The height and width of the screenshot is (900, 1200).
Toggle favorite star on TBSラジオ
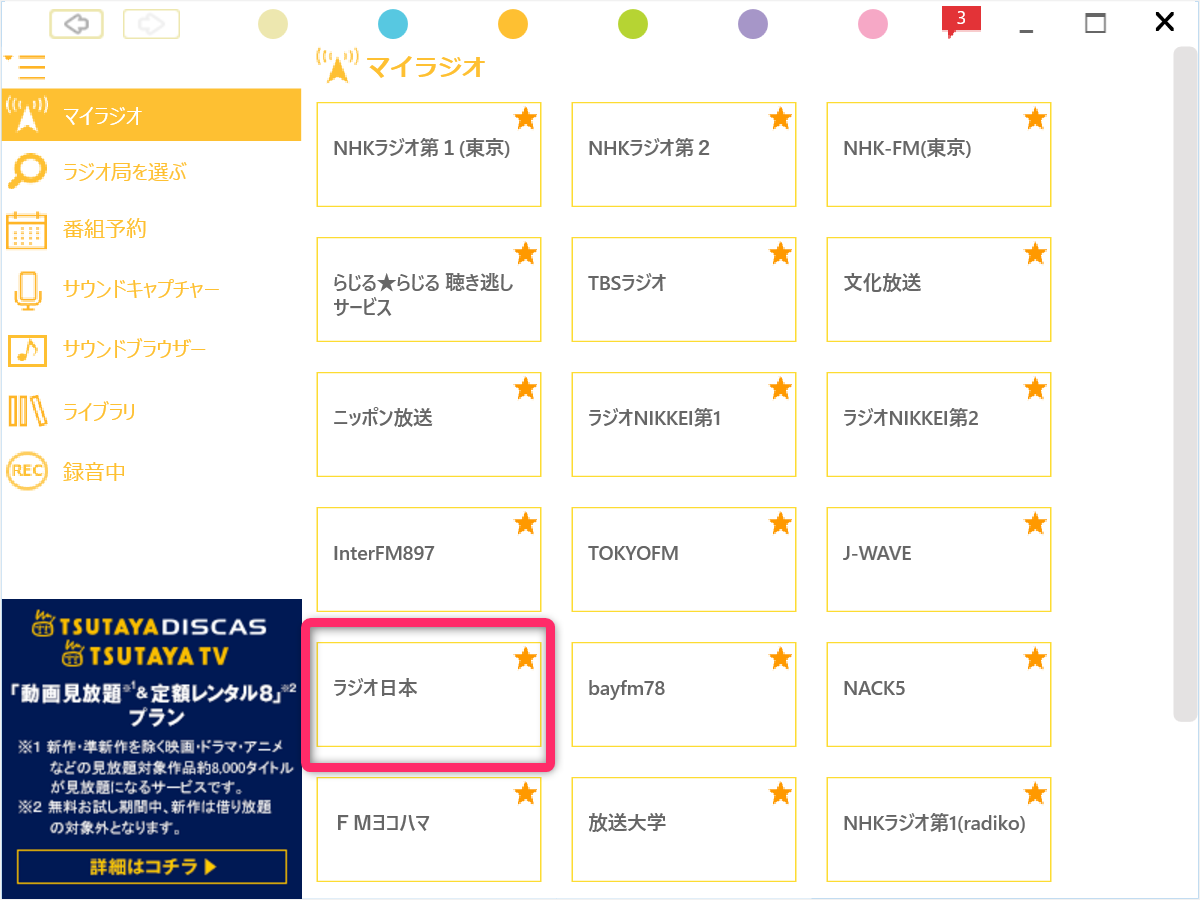[780, 254]
